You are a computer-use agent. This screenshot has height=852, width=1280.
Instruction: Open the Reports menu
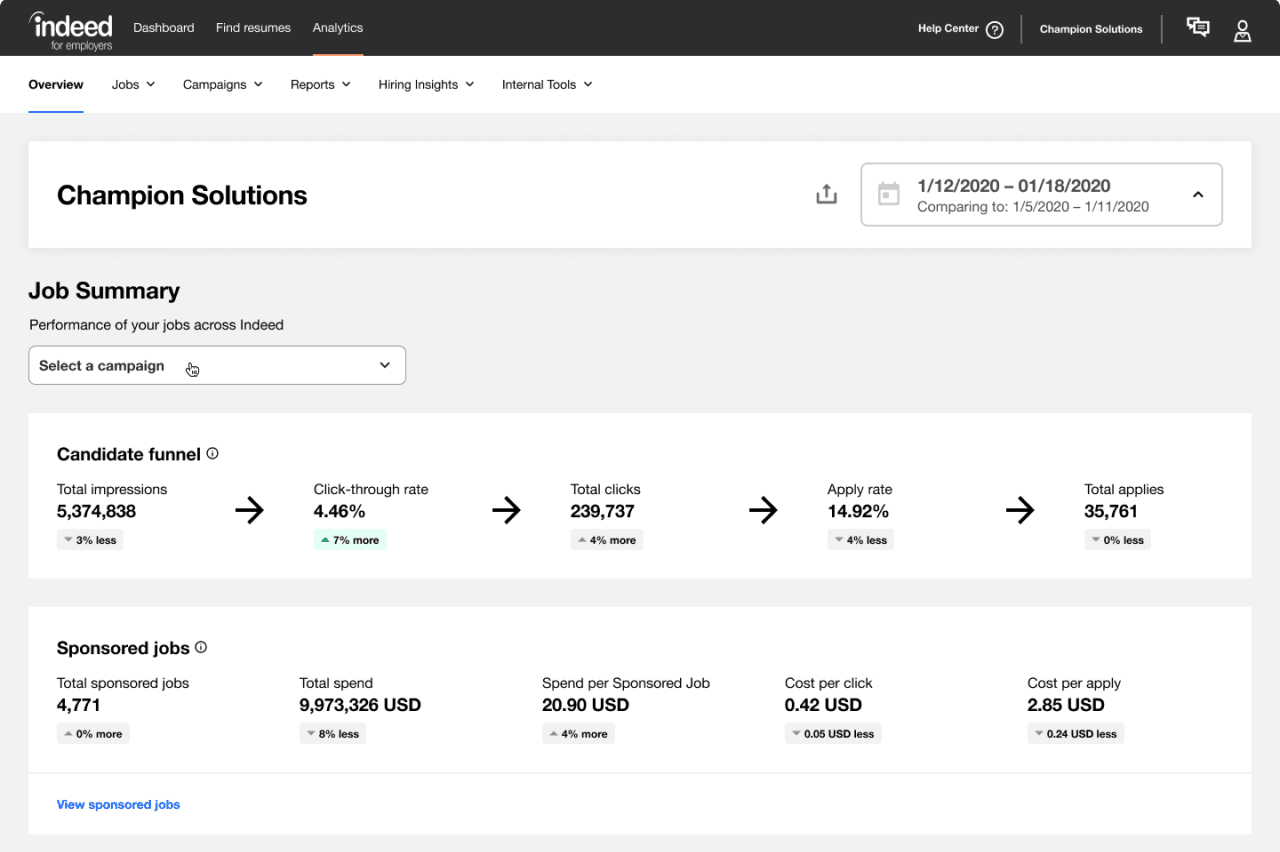320,85
